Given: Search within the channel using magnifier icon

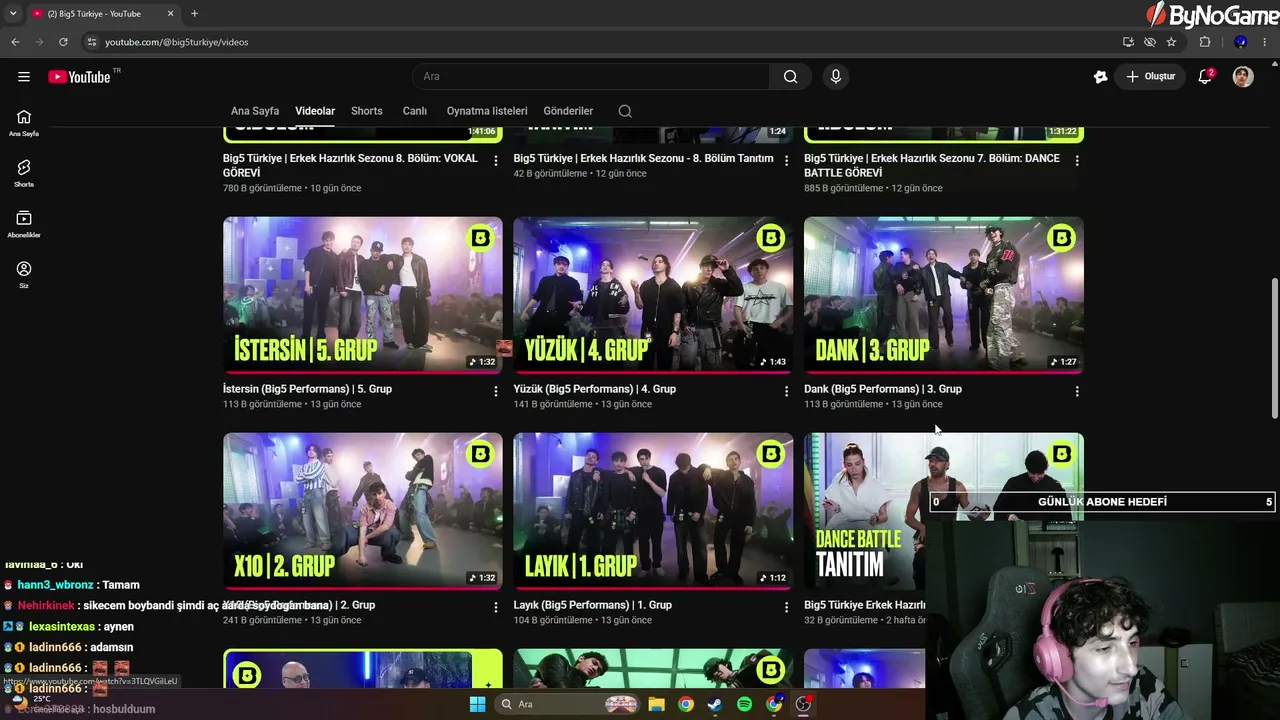Looking at the screenshot, I should (x=625, y=111).
